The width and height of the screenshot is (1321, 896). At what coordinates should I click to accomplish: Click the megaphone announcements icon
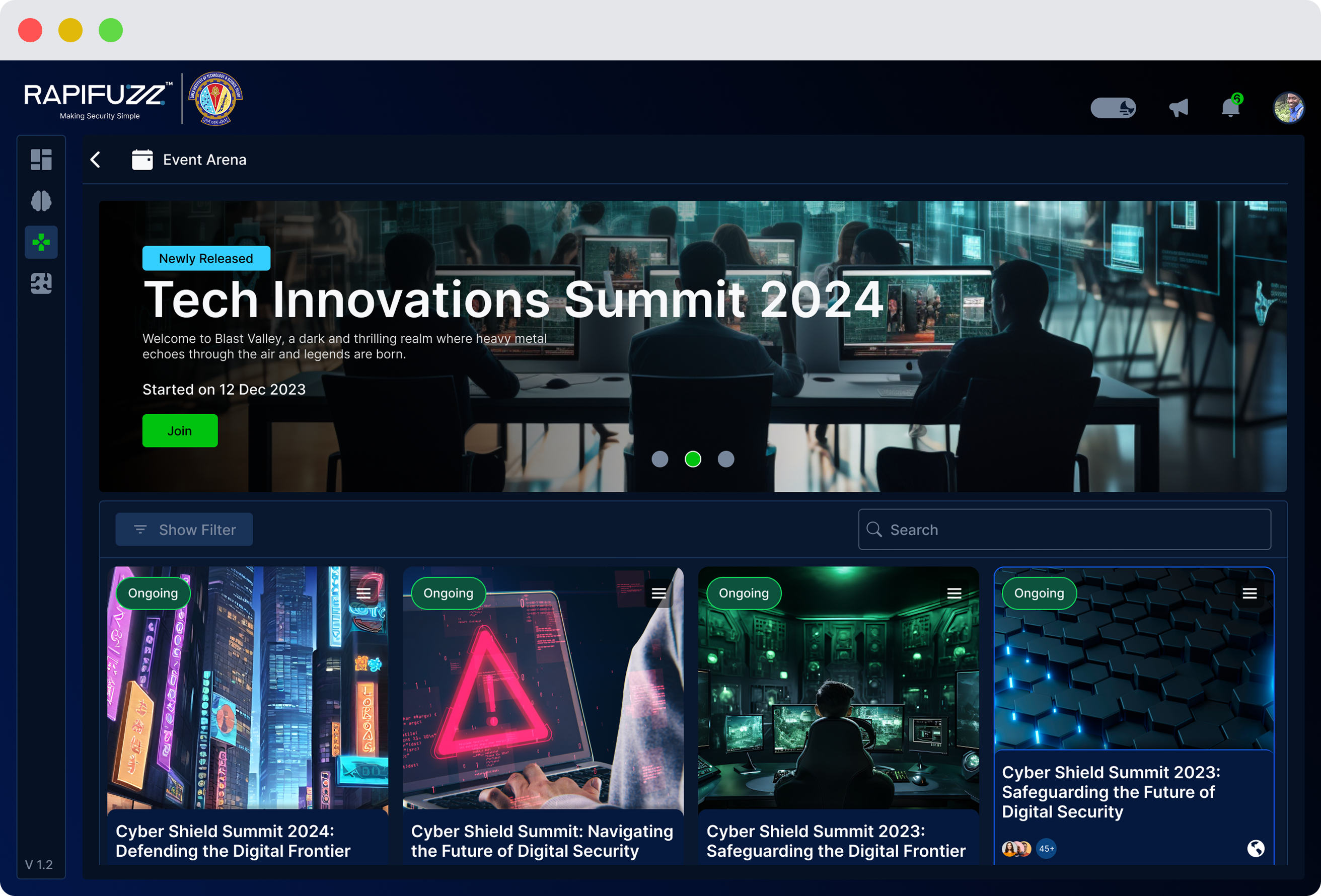(x=1179, y=107)
